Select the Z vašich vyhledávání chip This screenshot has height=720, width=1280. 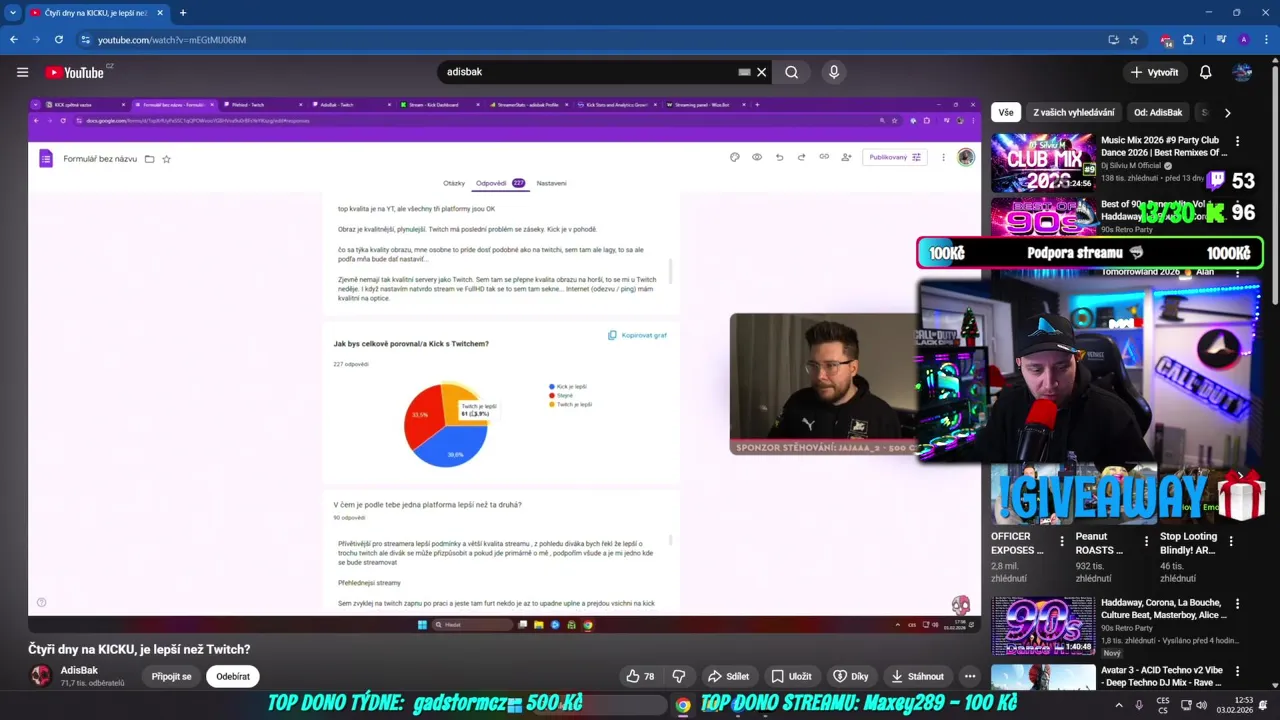1073,112
